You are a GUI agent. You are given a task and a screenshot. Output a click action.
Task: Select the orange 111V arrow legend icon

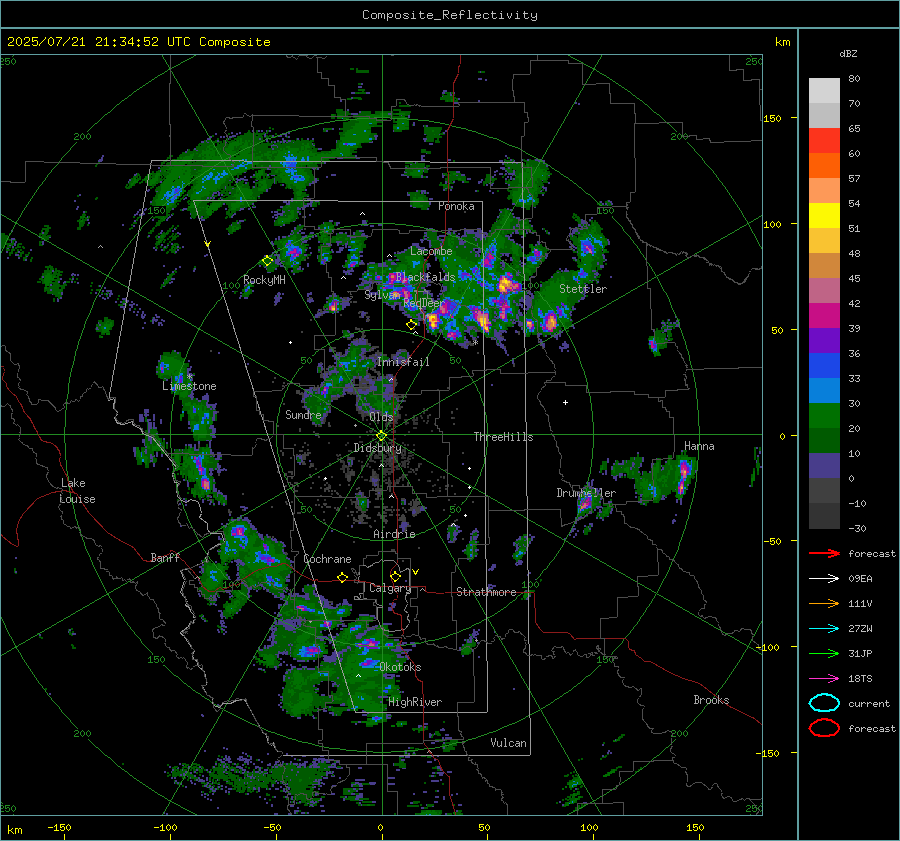824,603
